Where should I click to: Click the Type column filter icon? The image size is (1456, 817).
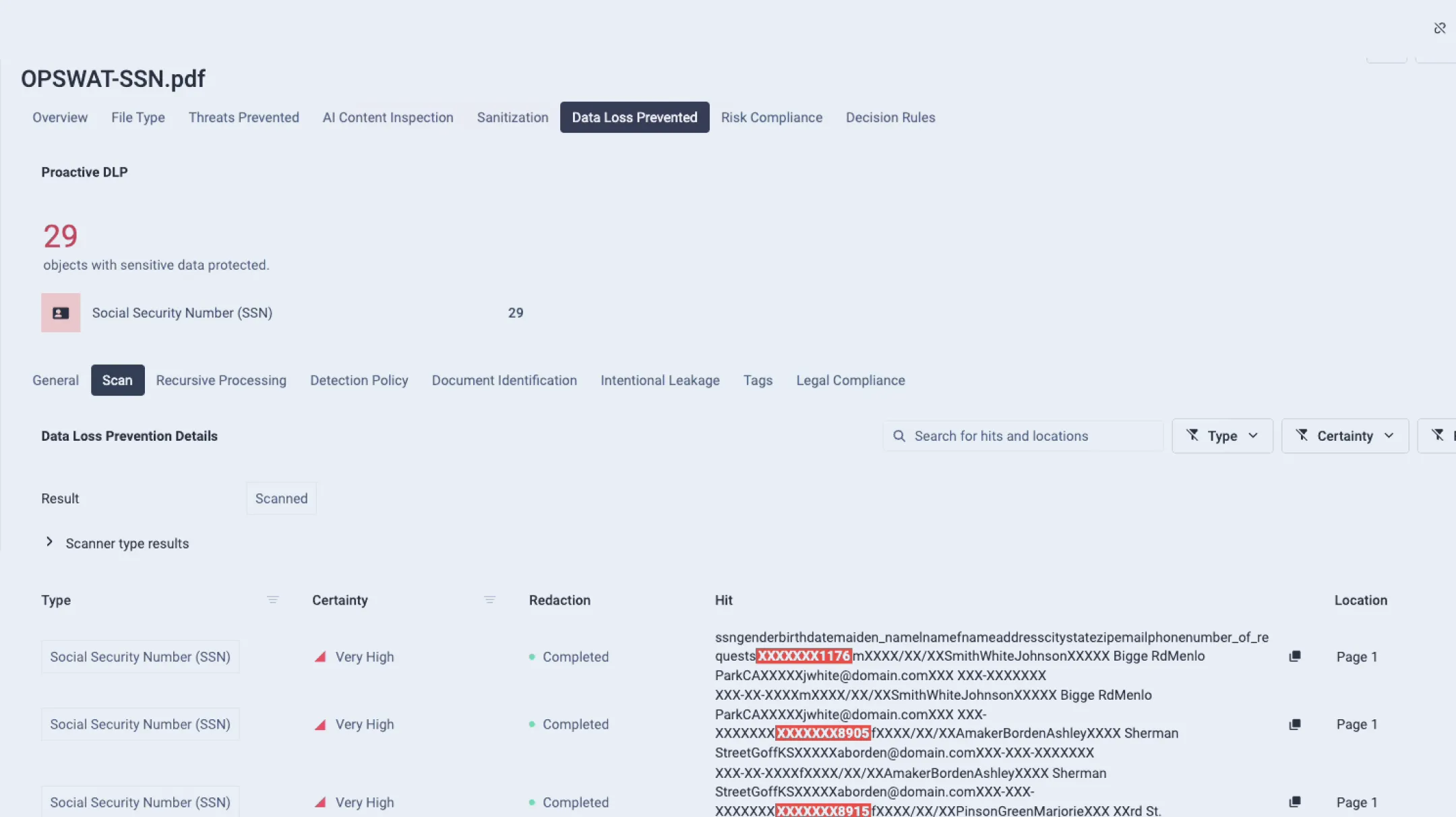pos(273,600)
